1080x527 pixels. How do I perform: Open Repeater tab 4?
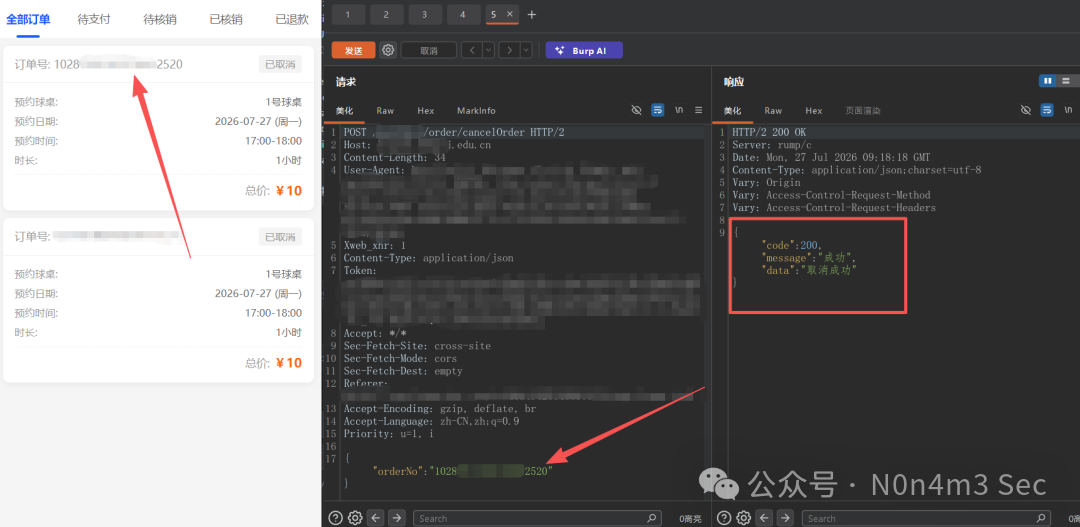pos(464,14)
